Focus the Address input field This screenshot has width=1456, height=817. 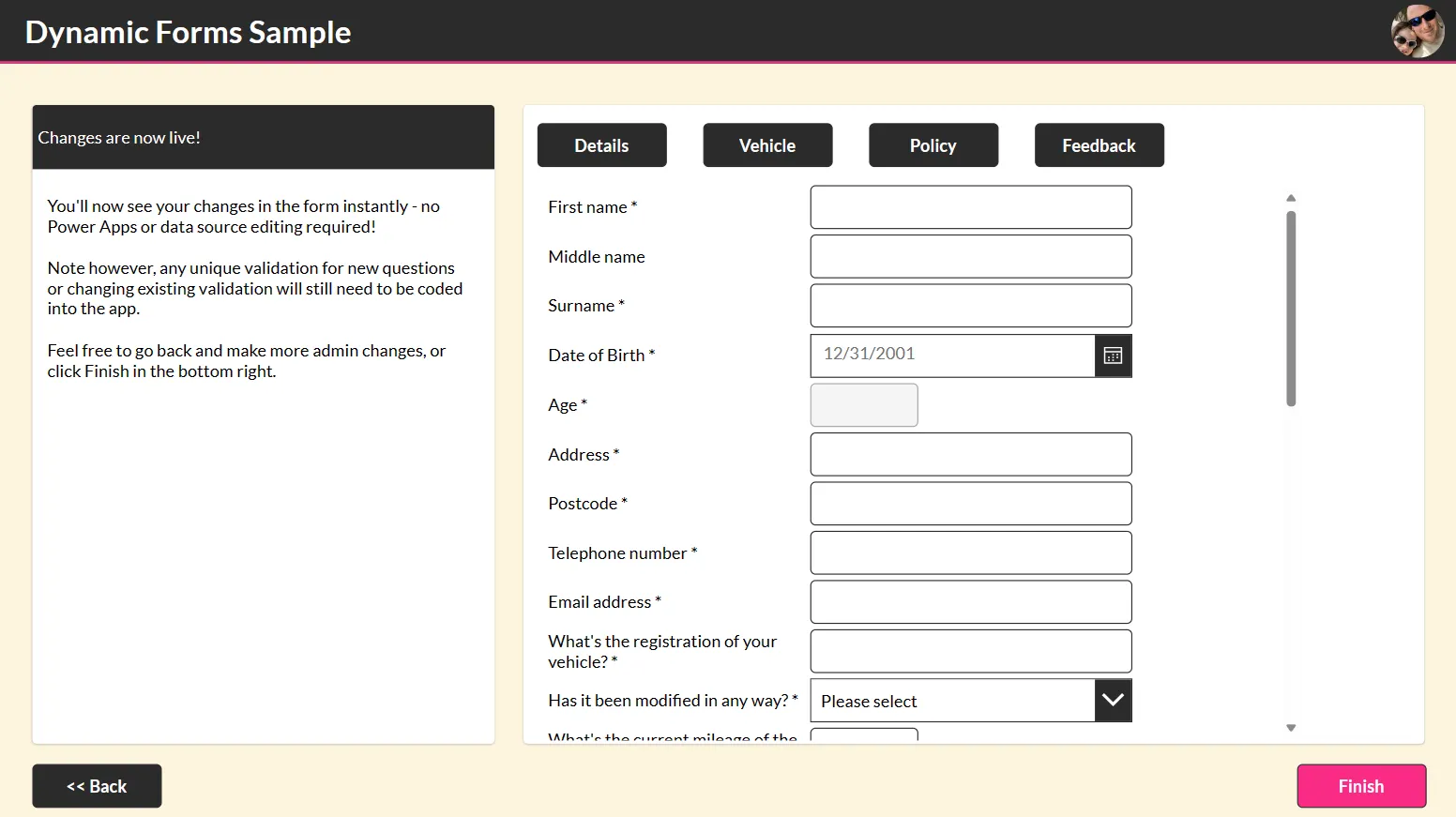[971, 454]
